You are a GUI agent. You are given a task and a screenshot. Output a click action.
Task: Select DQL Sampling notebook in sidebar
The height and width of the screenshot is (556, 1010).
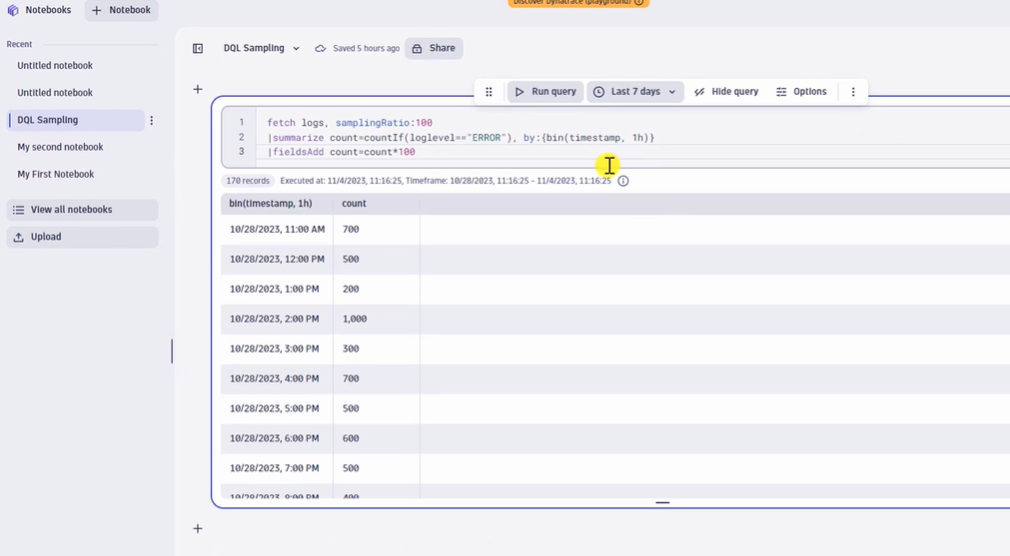(x=76, y=120)
